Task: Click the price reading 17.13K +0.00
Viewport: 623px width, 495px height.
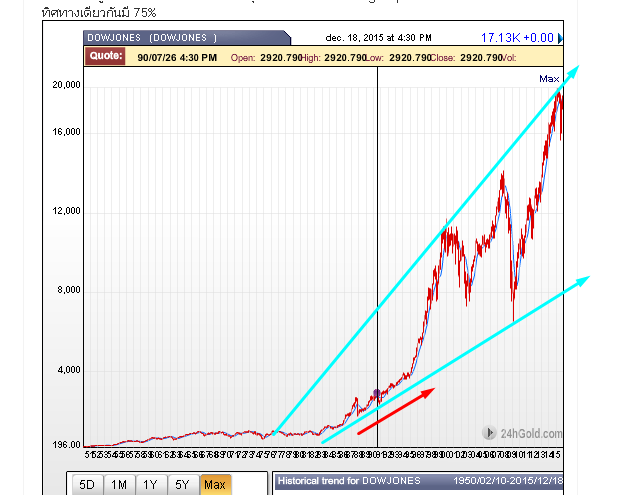Action: click(x=517, y=38)
